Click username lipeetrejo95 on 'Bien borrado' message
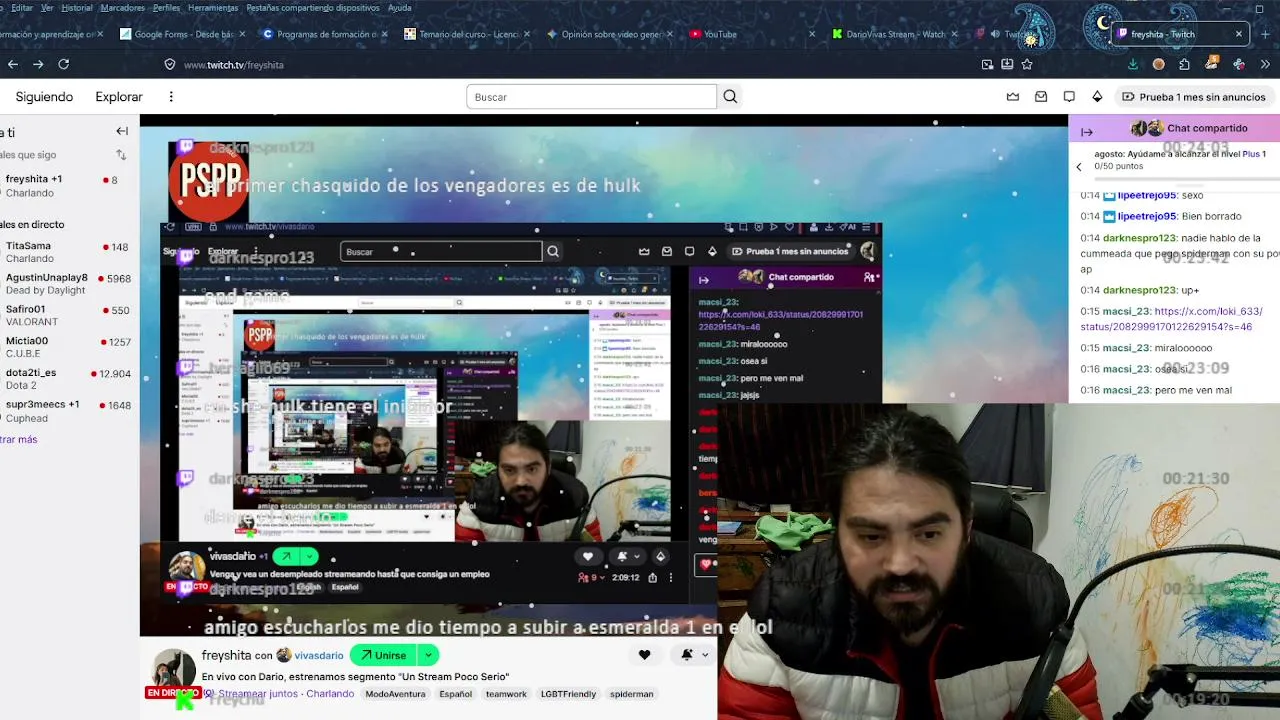This screenshot has height=720, width=1280. (x=1146, y=216)
